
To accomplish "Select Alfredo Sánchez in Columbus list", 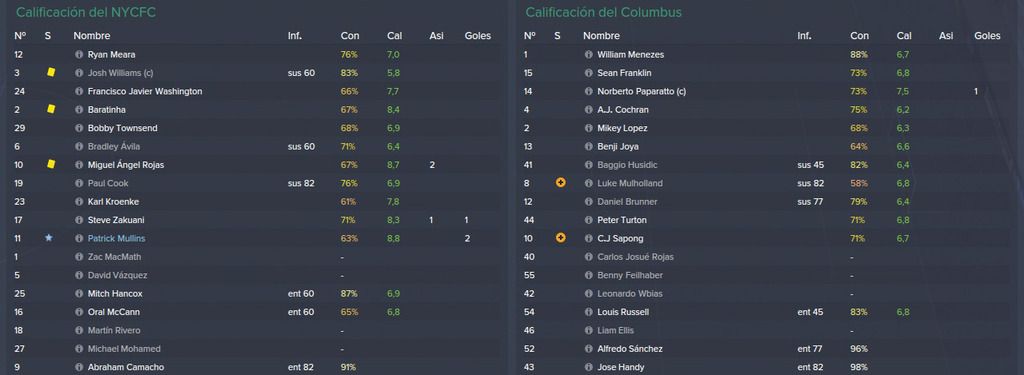I will (630, 349).
